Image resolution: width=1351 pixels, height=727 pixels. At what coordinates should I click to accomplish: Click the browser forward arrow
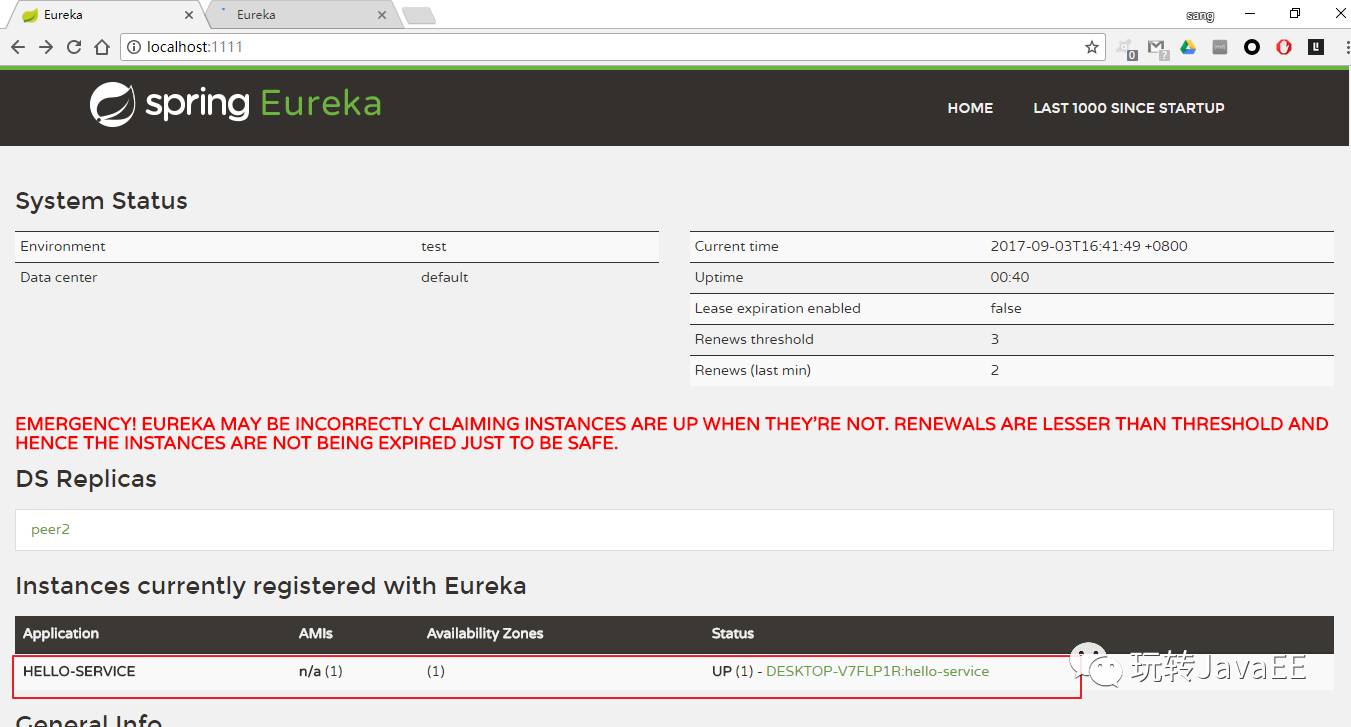46,47
